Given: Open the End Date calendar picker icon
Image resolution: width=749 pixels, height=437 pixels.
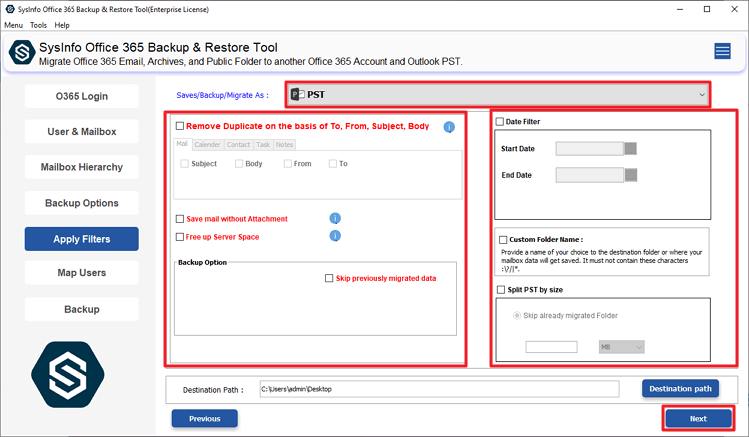Looking at the screenshot, I should (x=630, y=174).
